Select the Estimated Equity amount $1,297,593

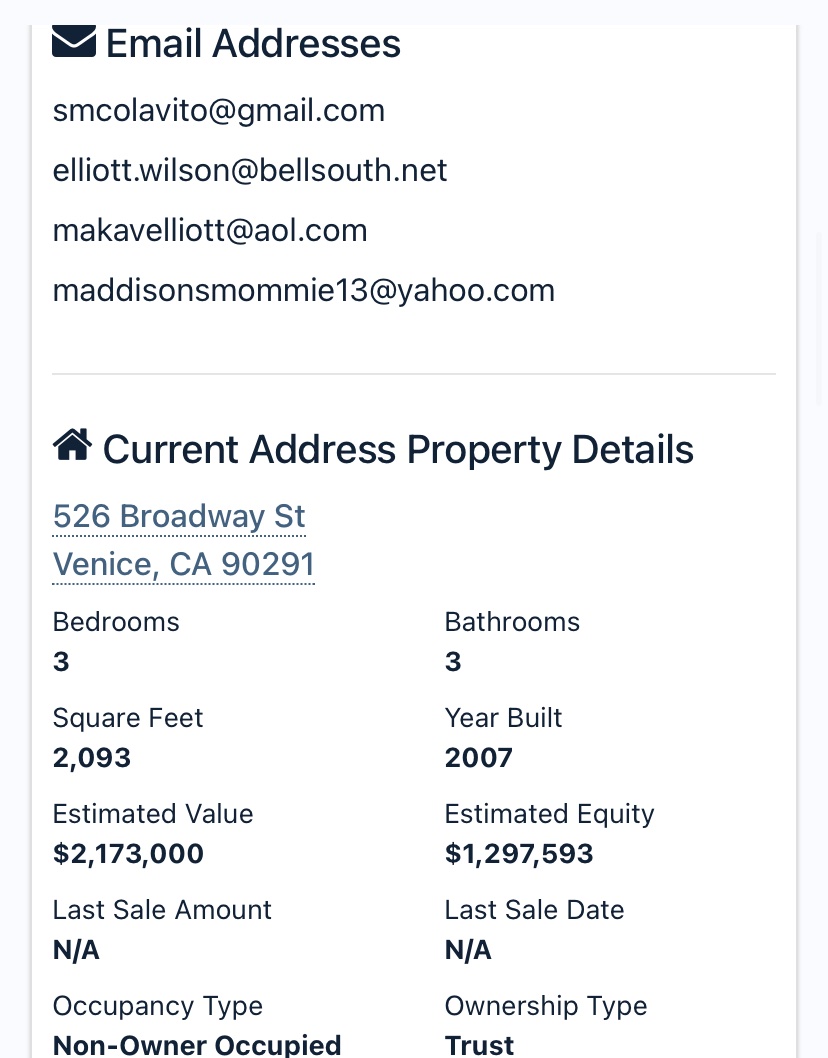pos(519,854)
